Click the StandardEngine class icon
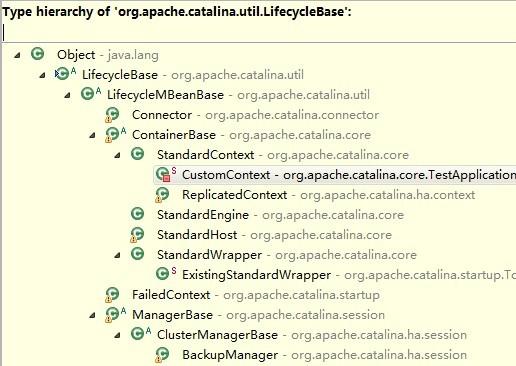 coord(137,214)
